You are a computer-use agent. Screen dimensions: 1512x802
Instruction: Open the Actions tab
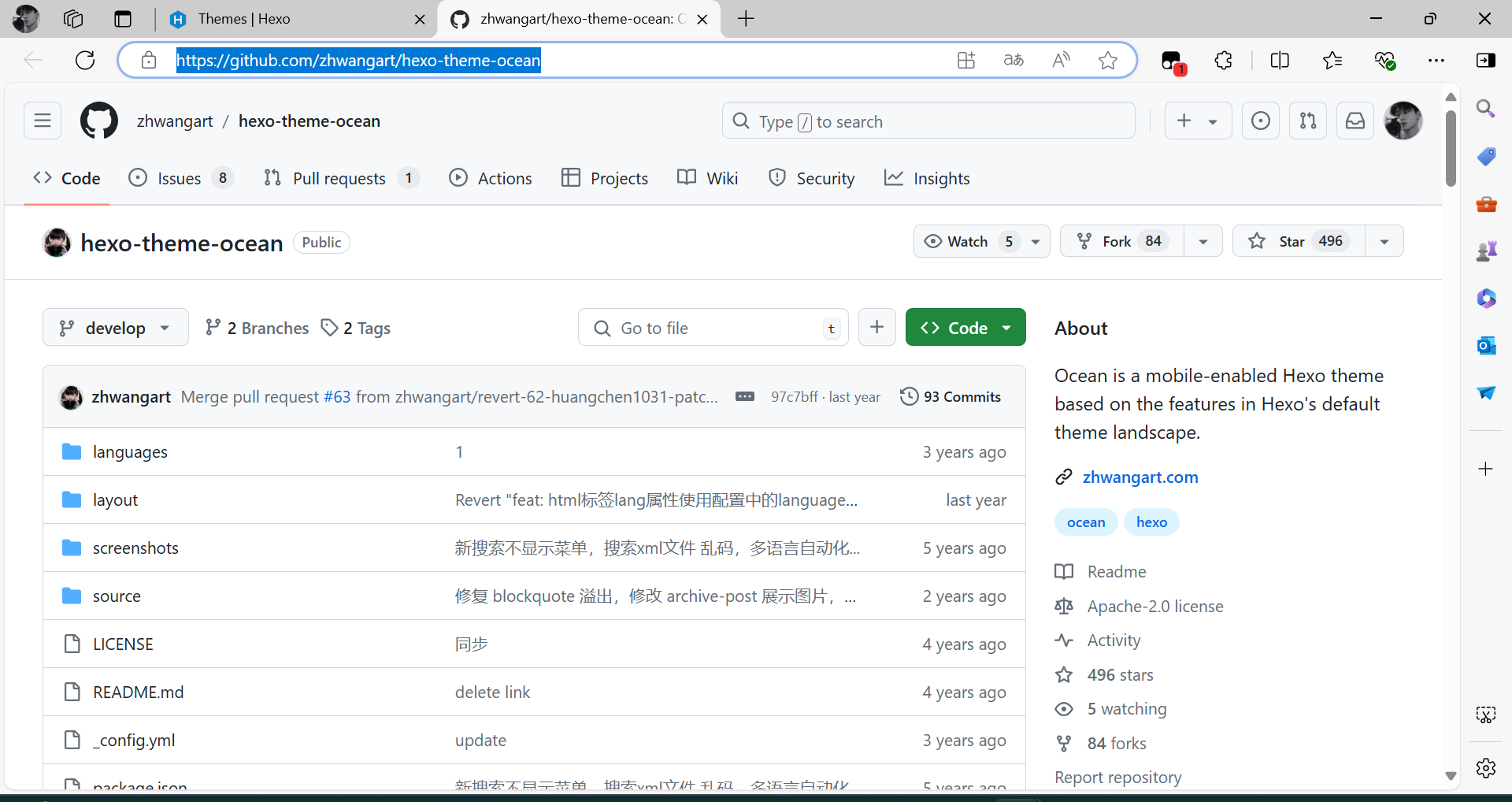[491, 178]
